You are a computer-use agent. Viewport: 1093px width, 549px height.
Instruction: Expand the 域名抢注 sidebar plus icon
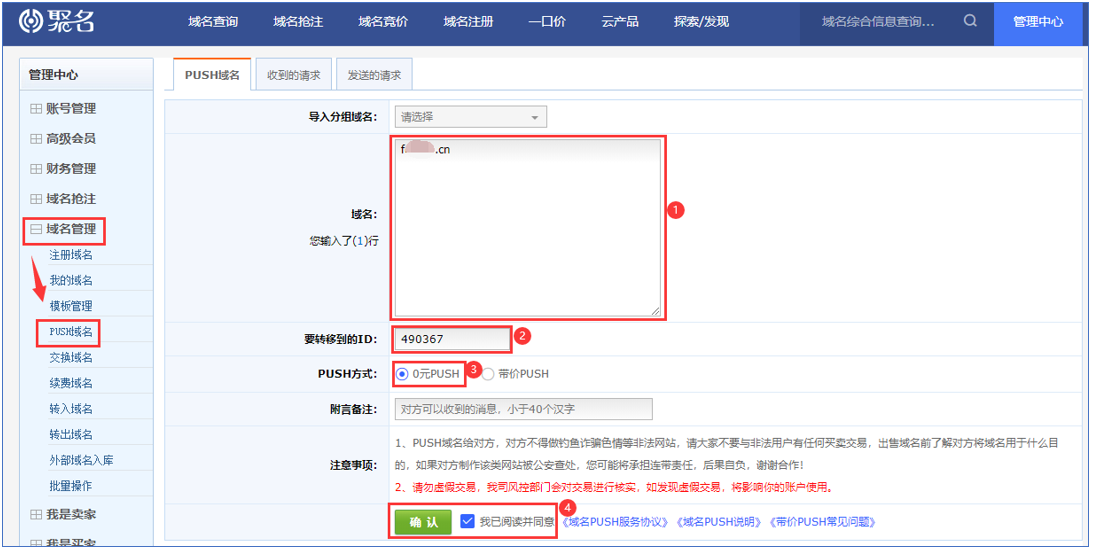[36, 199]
